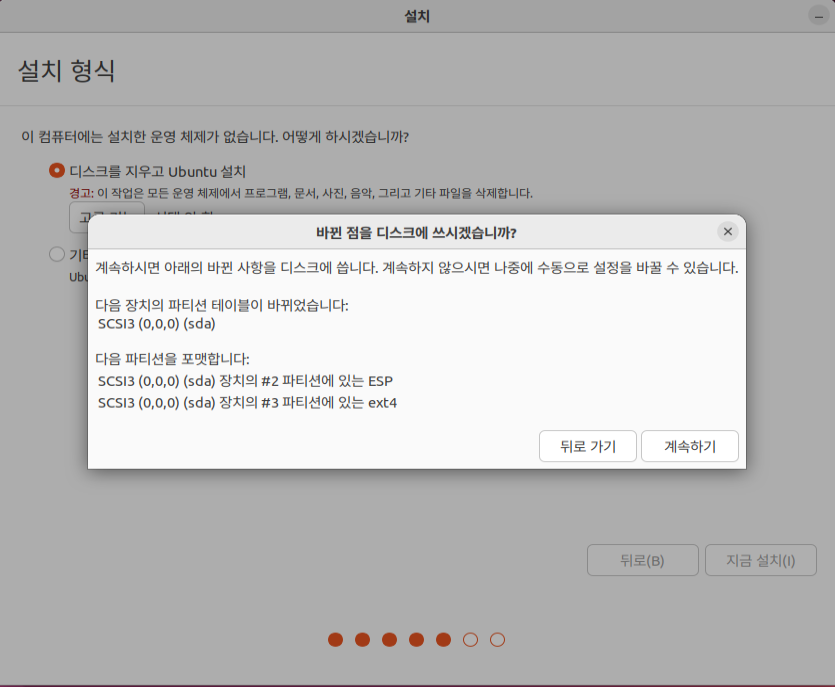This screenshot has height=687, width=835.
Task: Click the 설치 형식 page heading
Action: click(x=67, y=70)
